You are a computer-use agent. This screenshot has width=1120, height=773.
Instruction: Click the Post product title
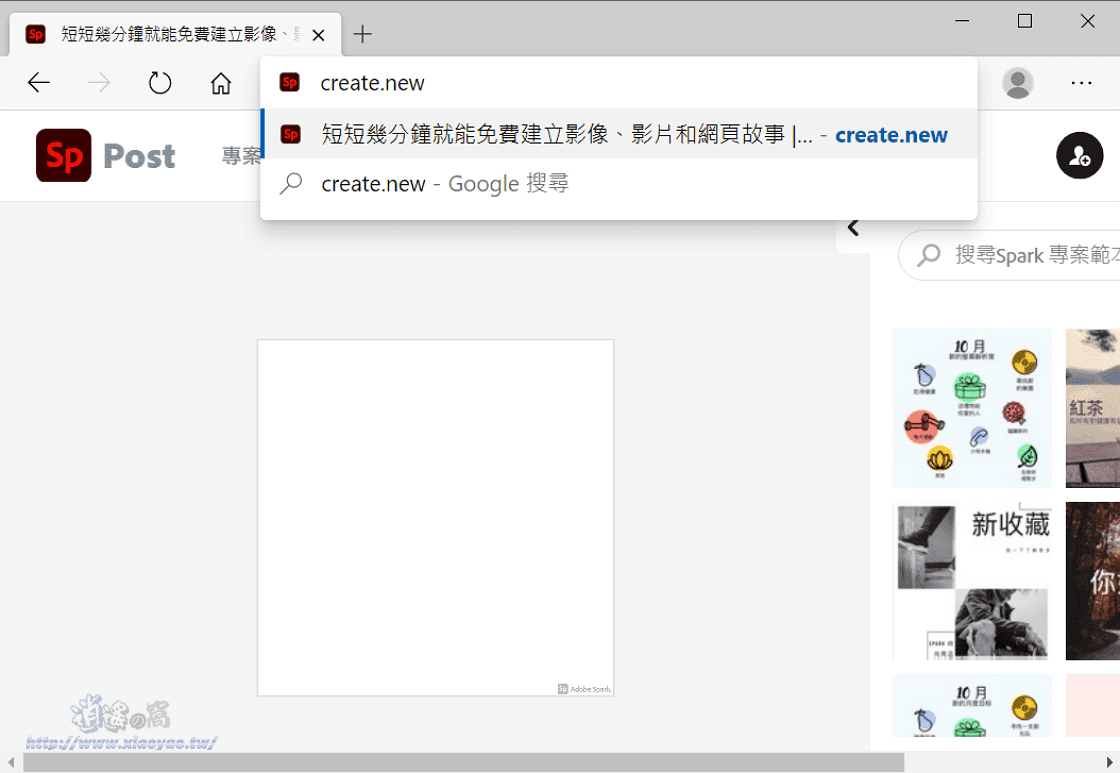point(139,156)
